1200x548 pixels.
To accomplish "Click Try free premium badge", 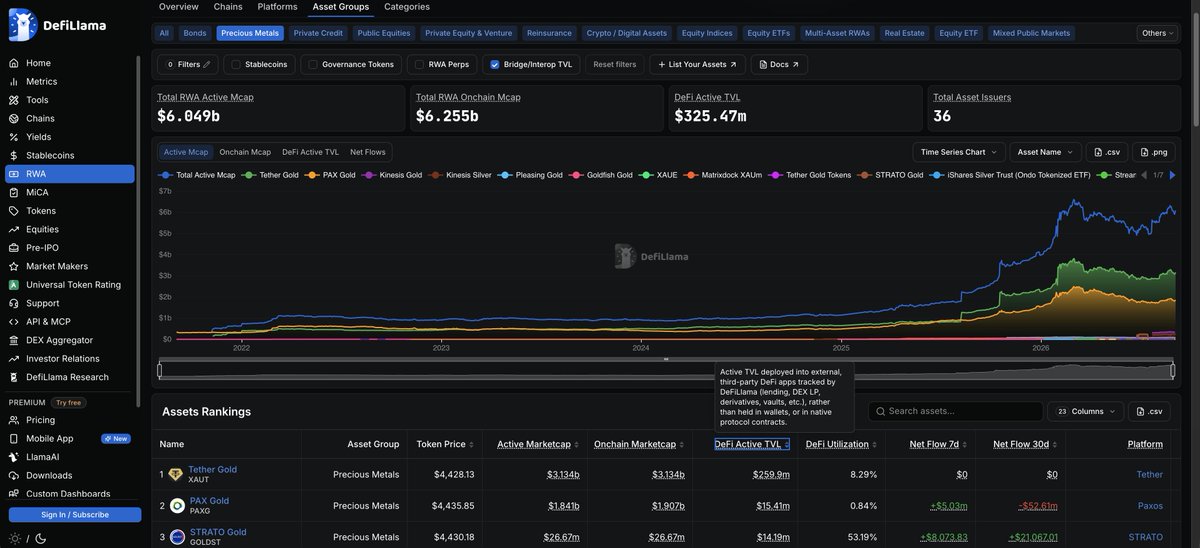I will (x=67, y=402).
